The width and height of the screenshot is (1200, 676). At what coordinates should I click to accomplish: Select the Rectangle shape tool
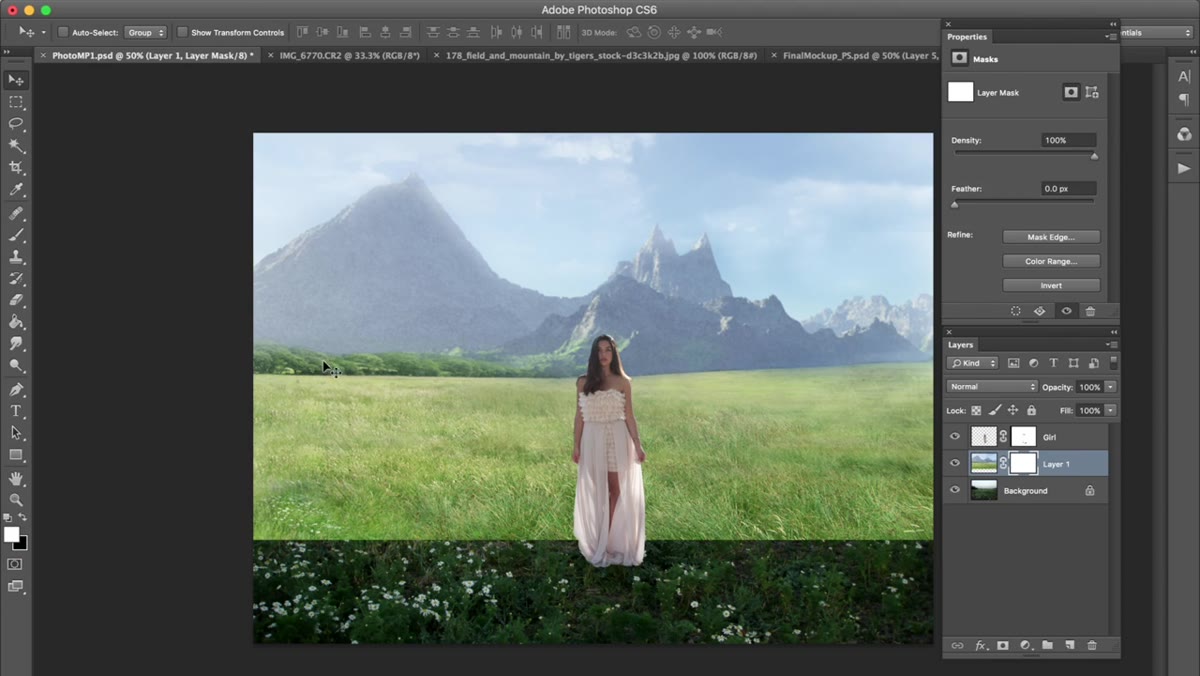16,455
